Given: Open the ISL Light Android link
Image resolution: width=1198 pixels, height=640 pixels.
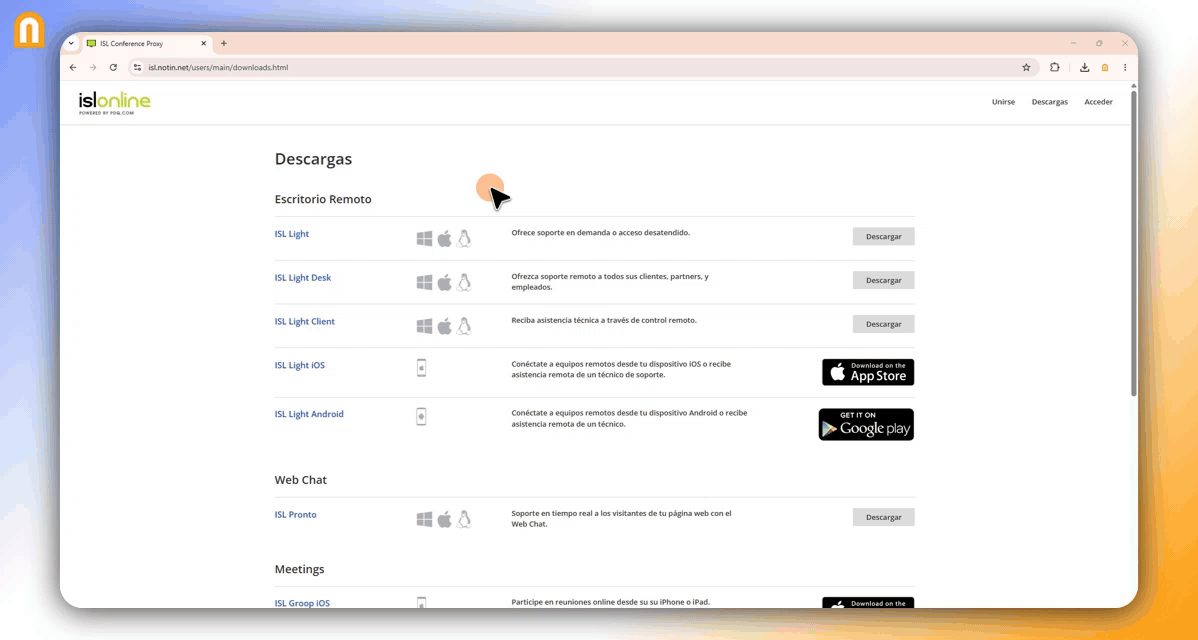Looking at the screenshot, I should pyautogui.click(x=309, y=414).
